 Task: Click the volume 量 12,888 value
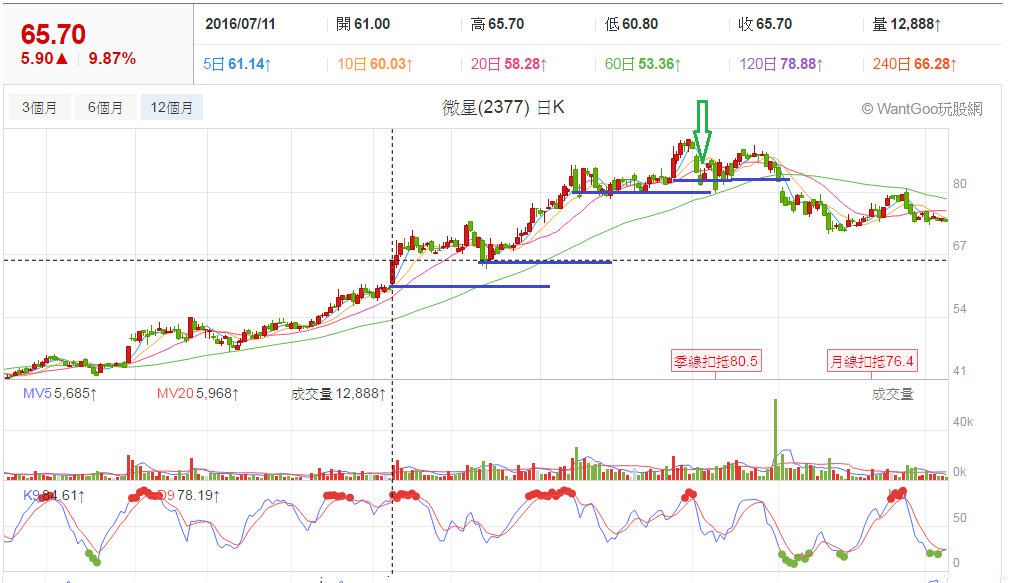[906, 24]
